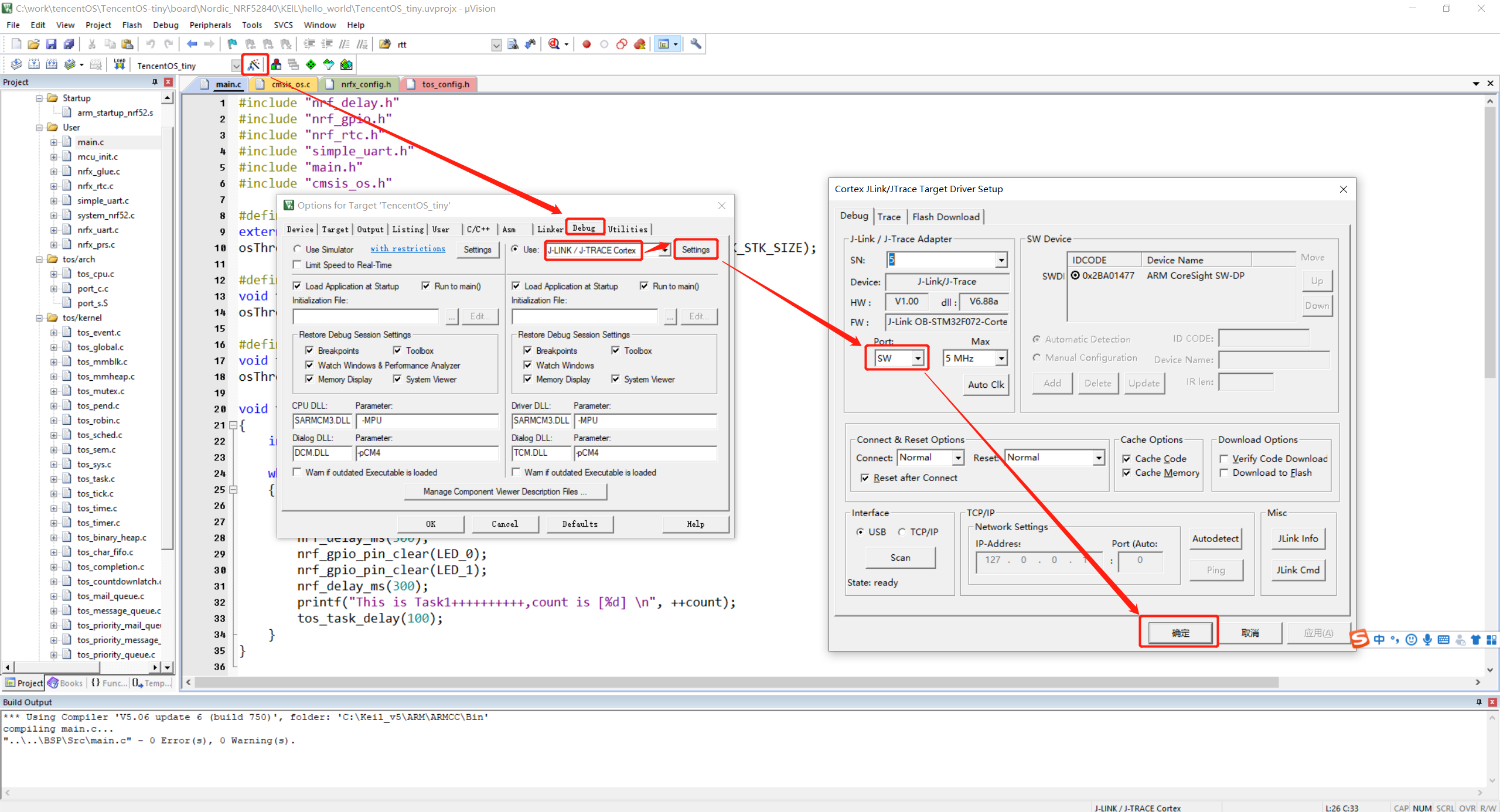This screenshot has width=1500, height=812.
Task: Open the Flash menu
Action: click(x=132, y=25)
